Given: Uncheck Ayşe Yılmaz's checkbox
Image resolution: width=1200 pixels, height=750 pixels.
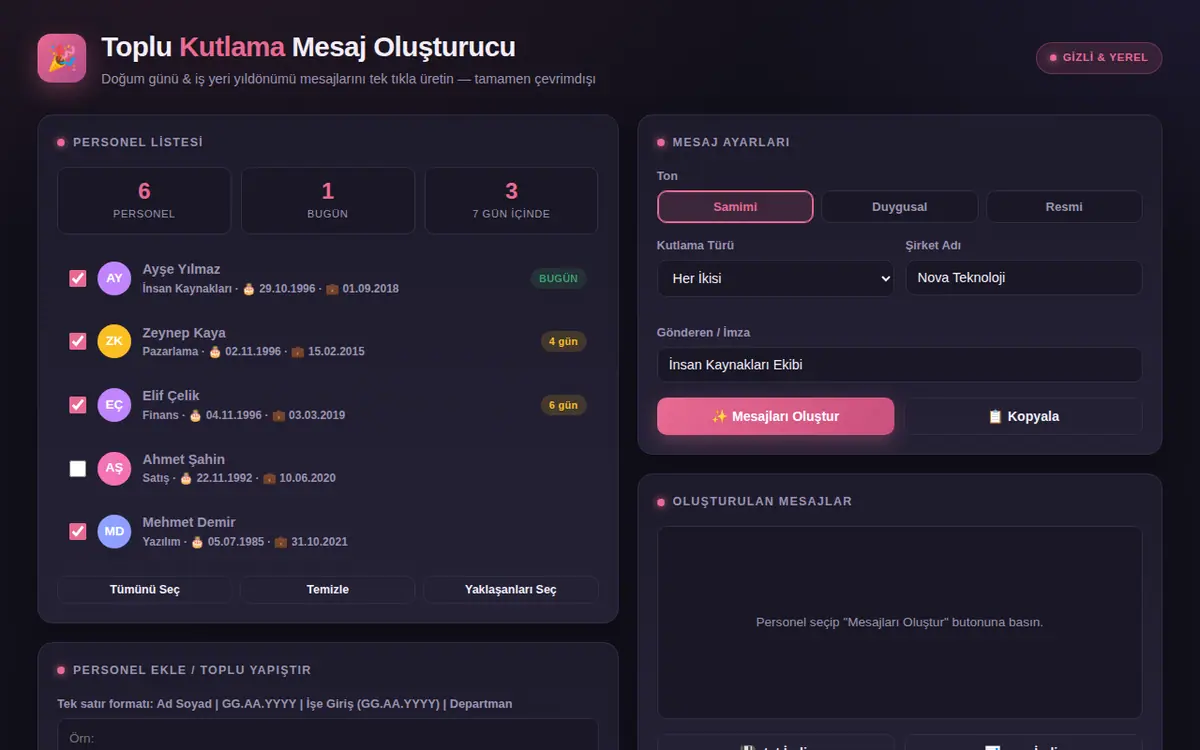Looking at the screenshot, I should pos(77,278).
